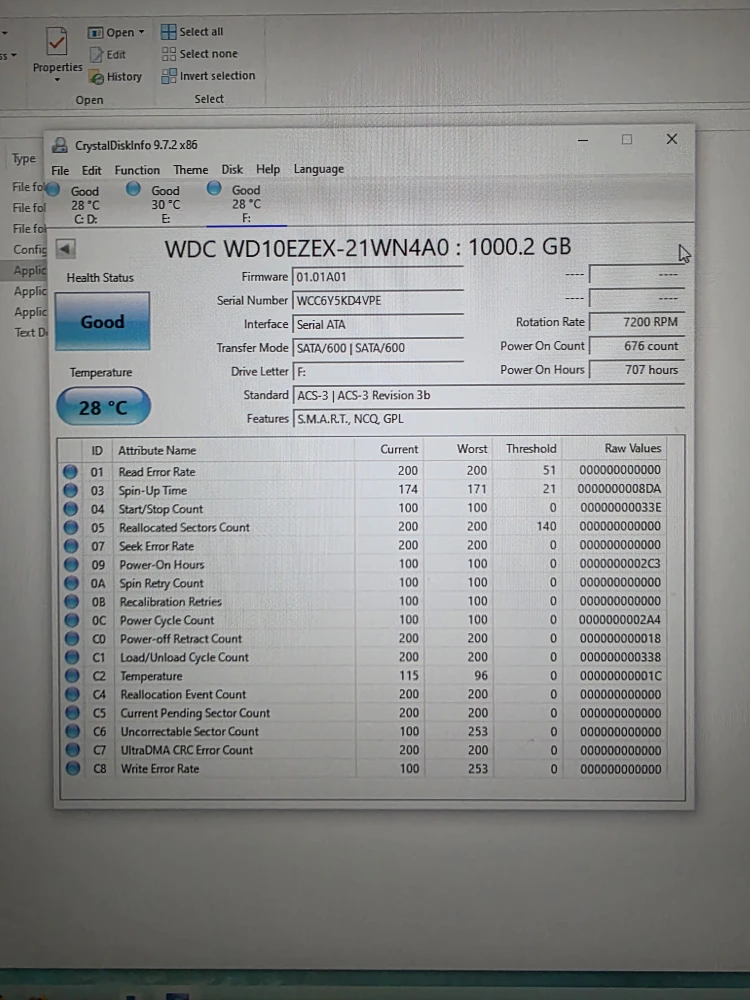
Task: Click Select all in the Explorer ribbon
Action: [x=192, y=31]
